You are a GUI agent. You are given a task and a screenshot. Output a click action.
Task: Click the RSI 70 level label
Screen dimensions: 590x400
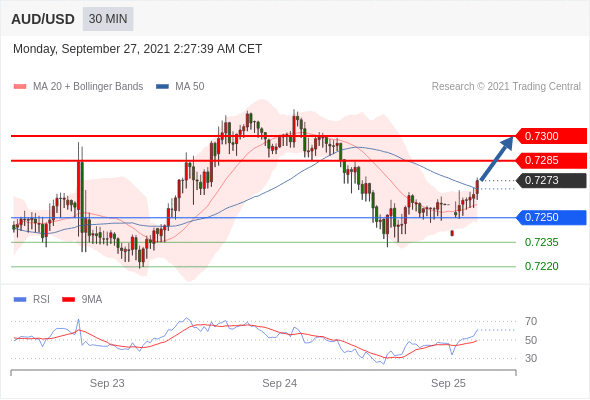coord(531,321)
